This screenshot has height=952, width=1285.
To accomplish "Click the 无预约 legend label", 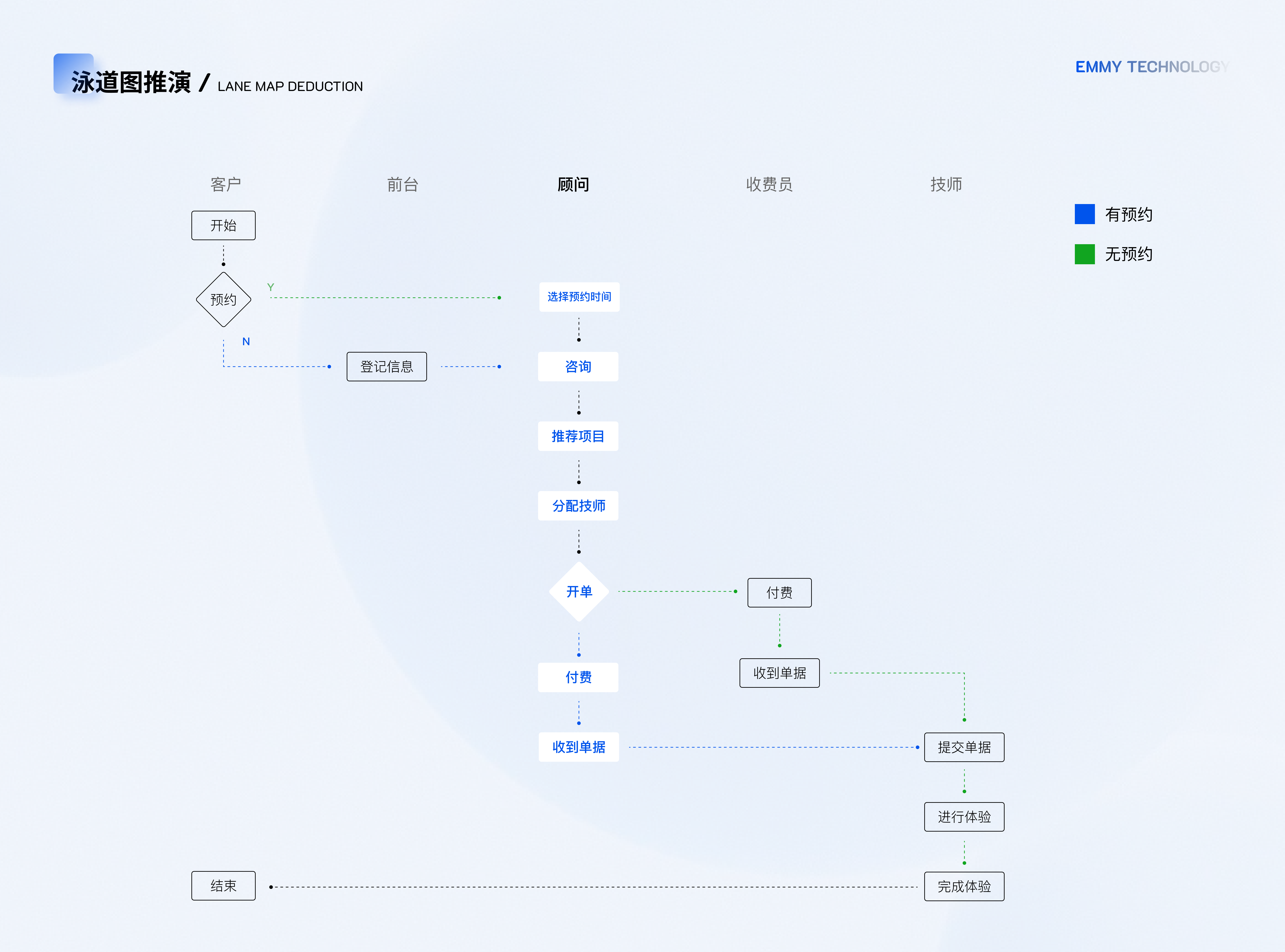I will [1129, 254].
